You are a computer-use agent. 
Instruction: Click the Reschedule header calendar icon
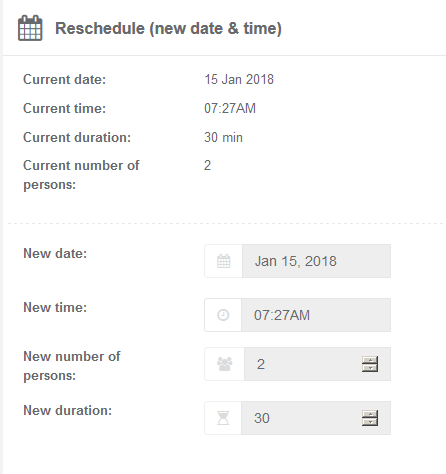pos(30,28)
